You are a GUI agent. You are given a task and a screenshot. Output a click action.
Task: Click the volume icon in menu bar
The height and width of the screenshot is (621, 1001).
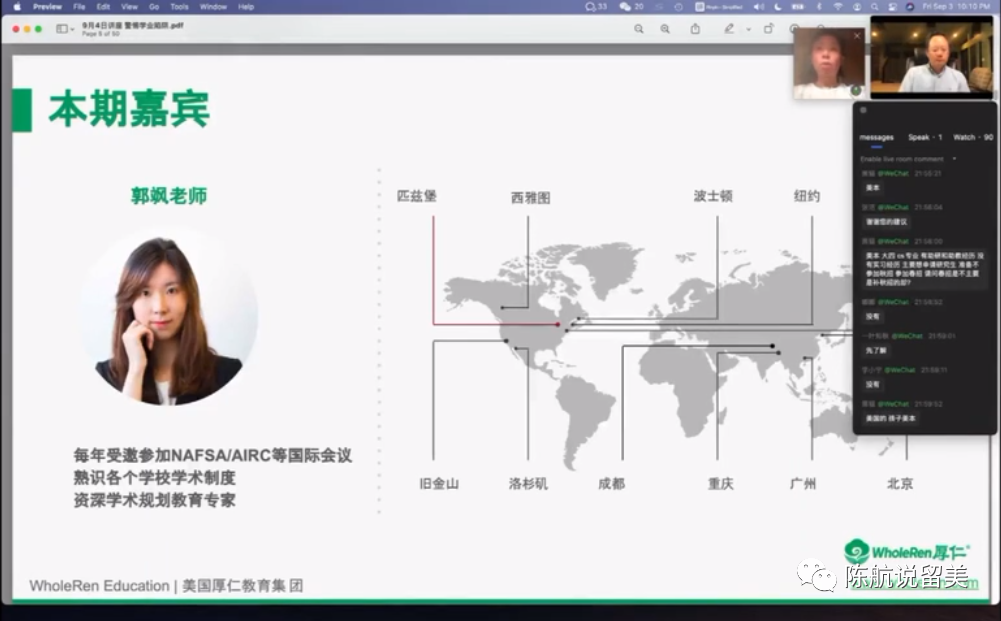pyautogui.click(x=758, y=6)
